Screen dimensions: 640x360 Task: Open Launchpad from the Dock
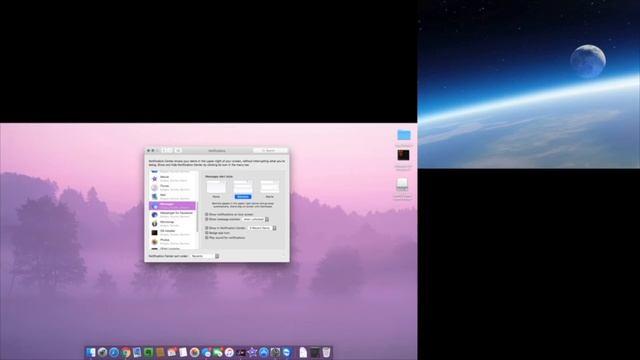[x=102, y=352]
